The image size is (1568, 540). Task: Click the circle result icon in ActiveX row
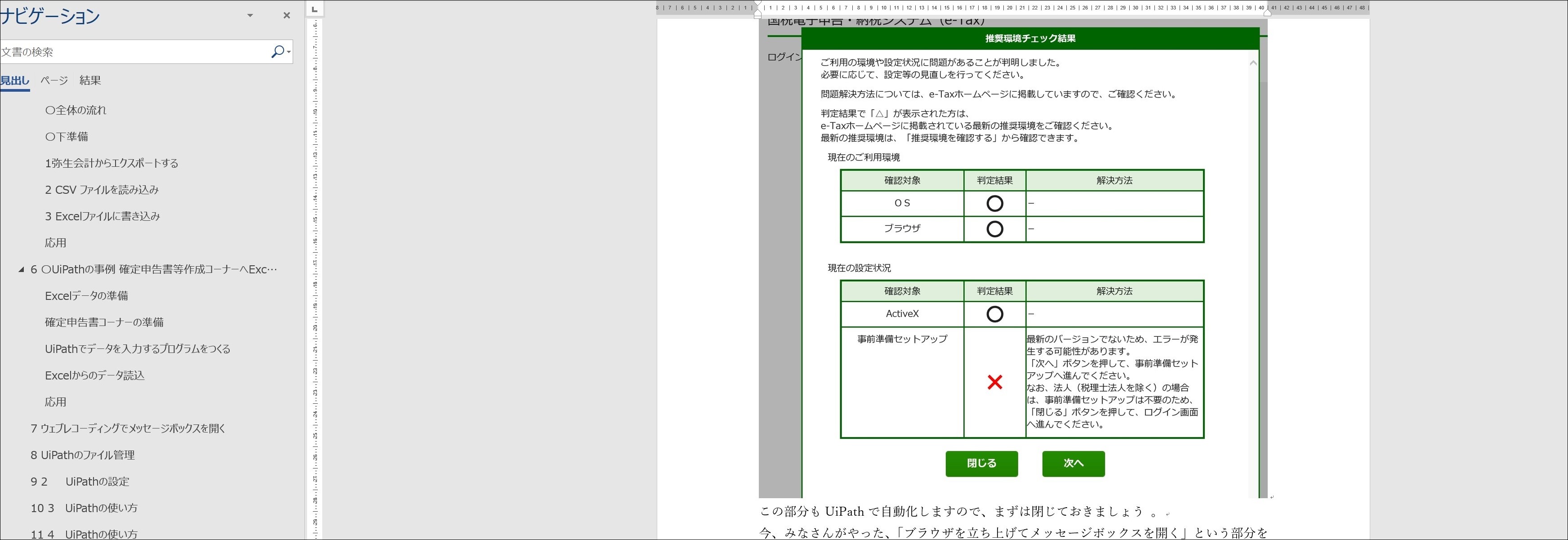click(994, 314)
